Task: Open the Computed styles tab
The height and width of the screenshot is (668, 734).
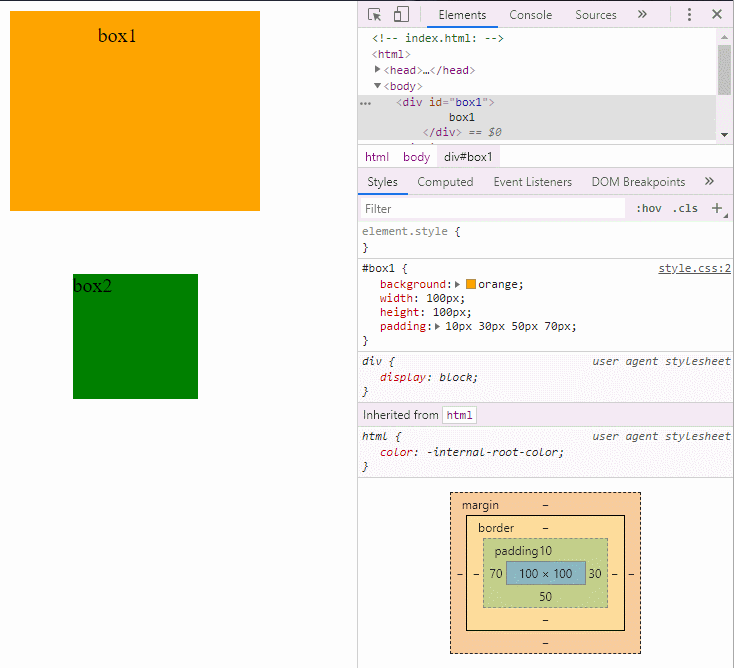Action: click(445, 182)
